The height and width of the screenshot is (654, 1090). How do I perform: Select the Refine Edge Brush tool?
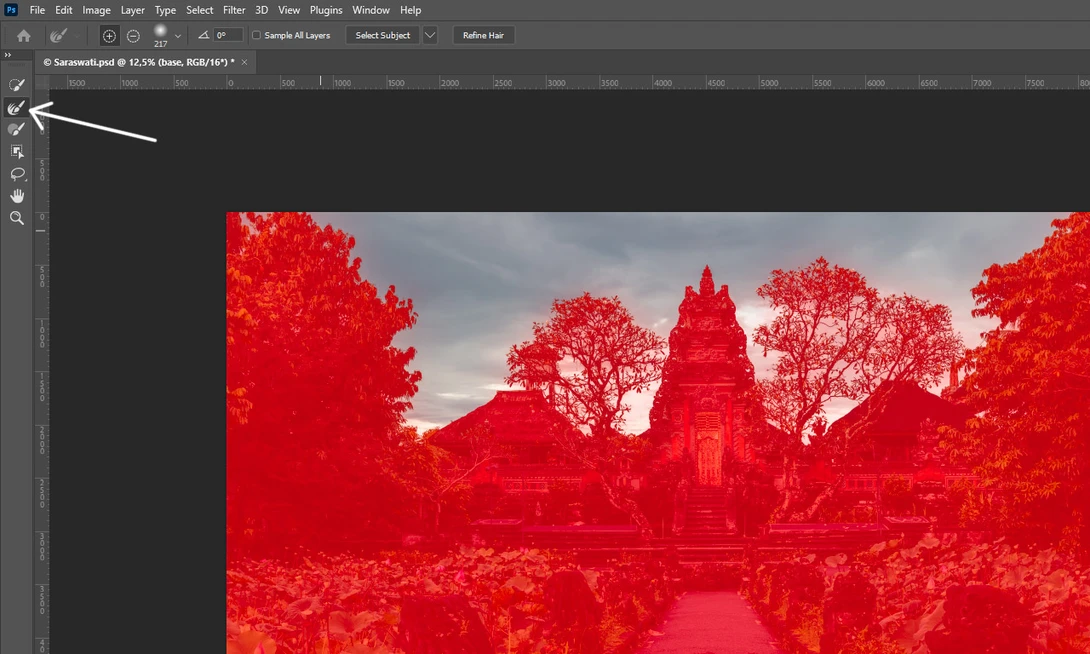tap(16, 106)
